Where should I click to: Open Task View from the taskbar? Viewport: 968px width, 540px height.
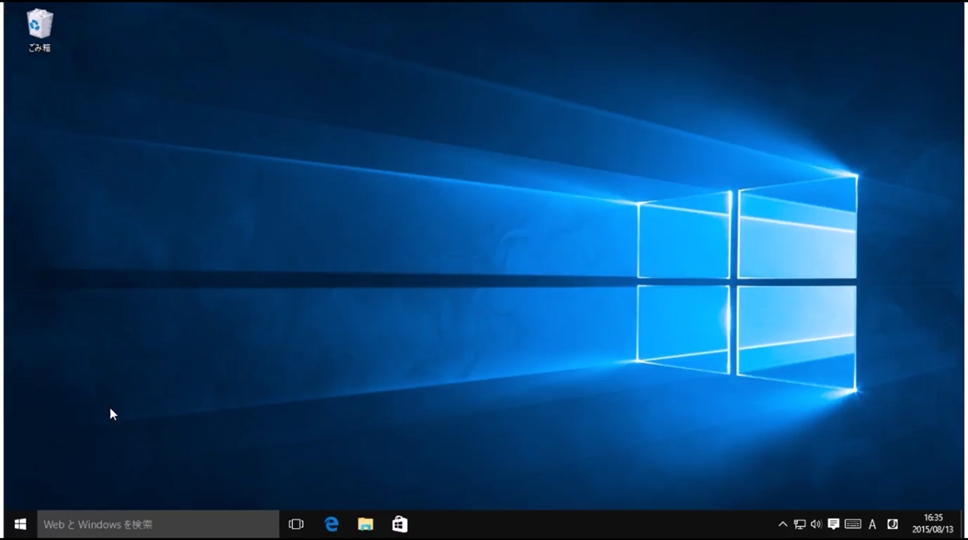tap(296, 524)
